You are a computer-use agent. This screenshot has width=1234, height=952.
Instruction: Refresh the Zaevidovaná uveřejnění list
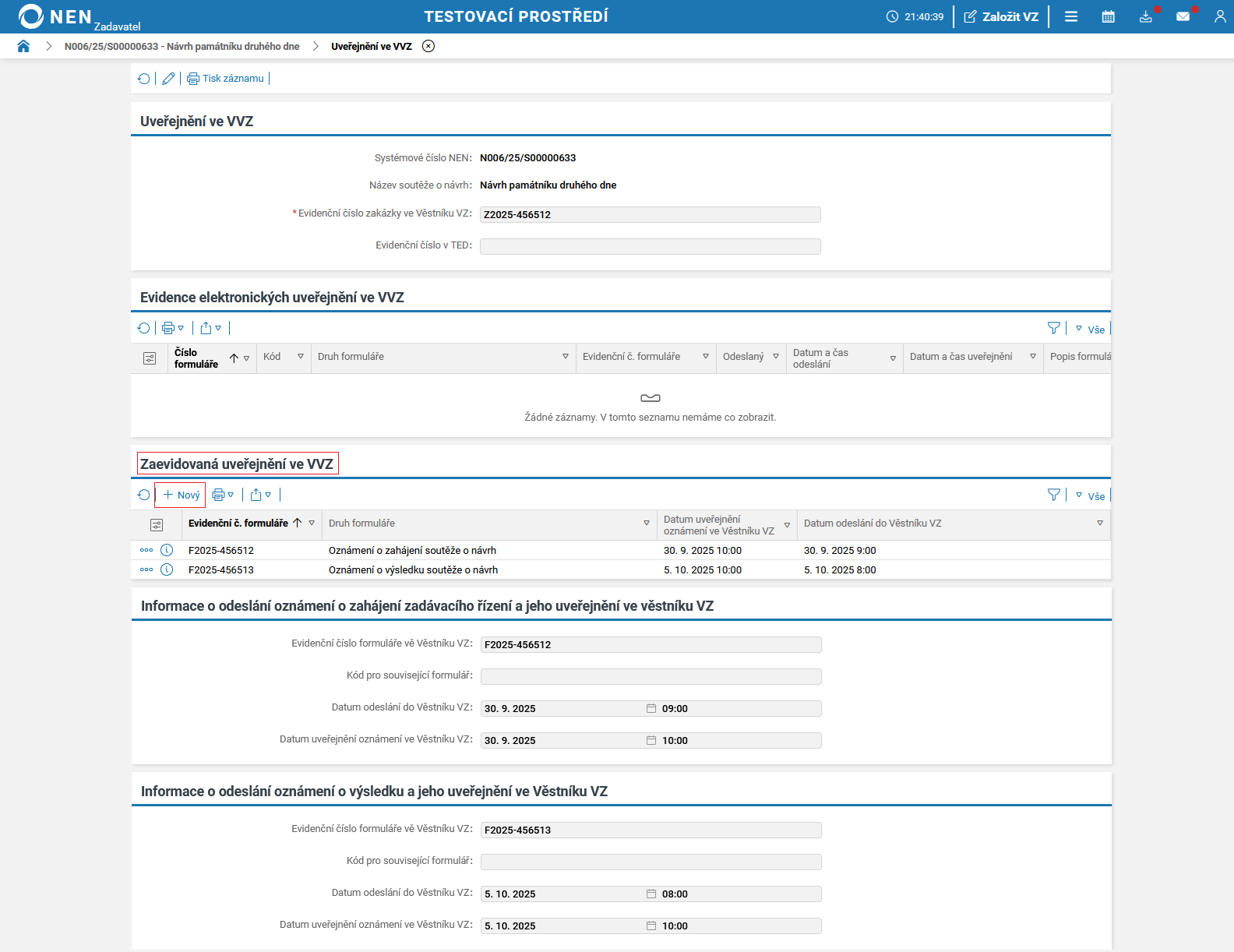coord(143,495)
